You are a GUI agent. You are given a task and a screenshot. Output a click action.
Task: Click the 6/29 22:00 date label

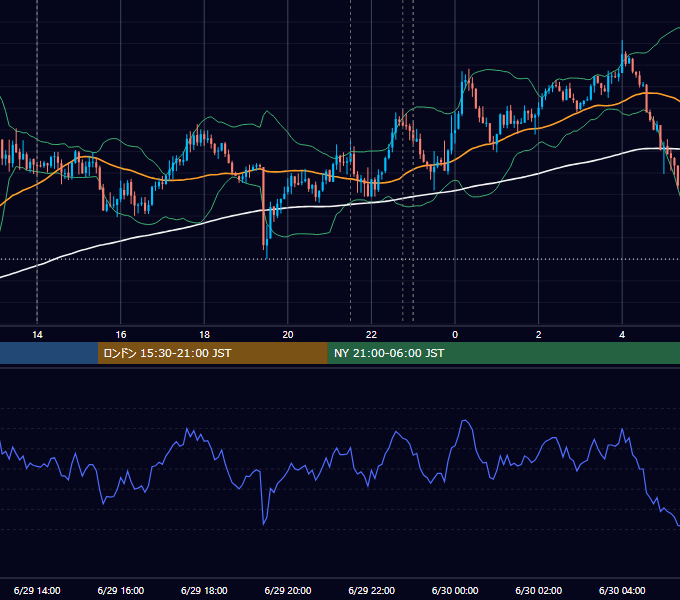[x=372, y=590]
